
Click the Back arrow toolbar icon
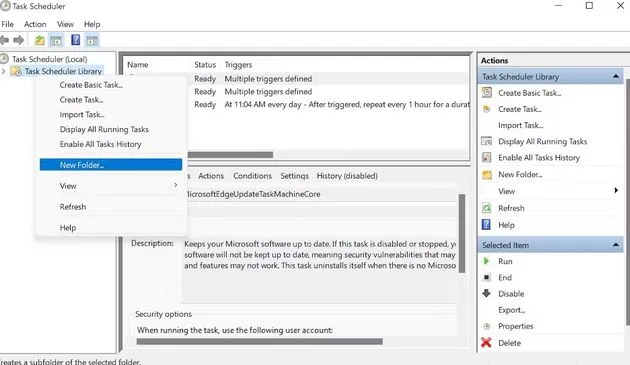(x=4, y=40)
